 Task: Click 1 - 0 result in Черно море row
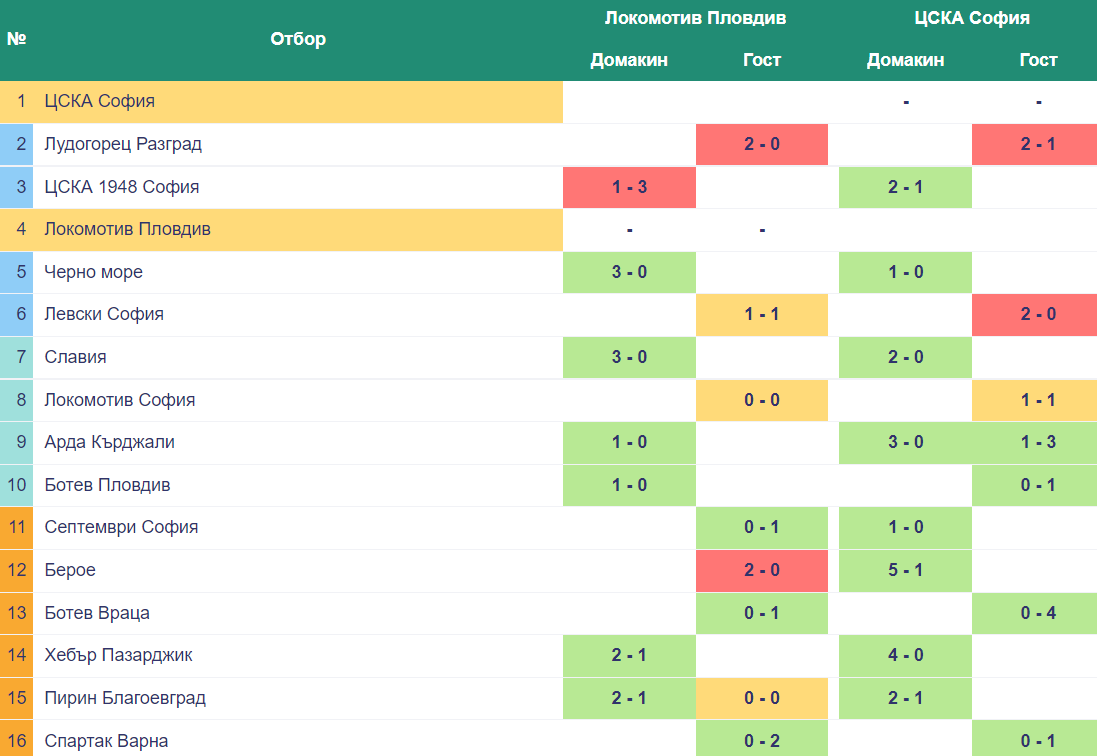pyautogui.click(x=905, y=273)
